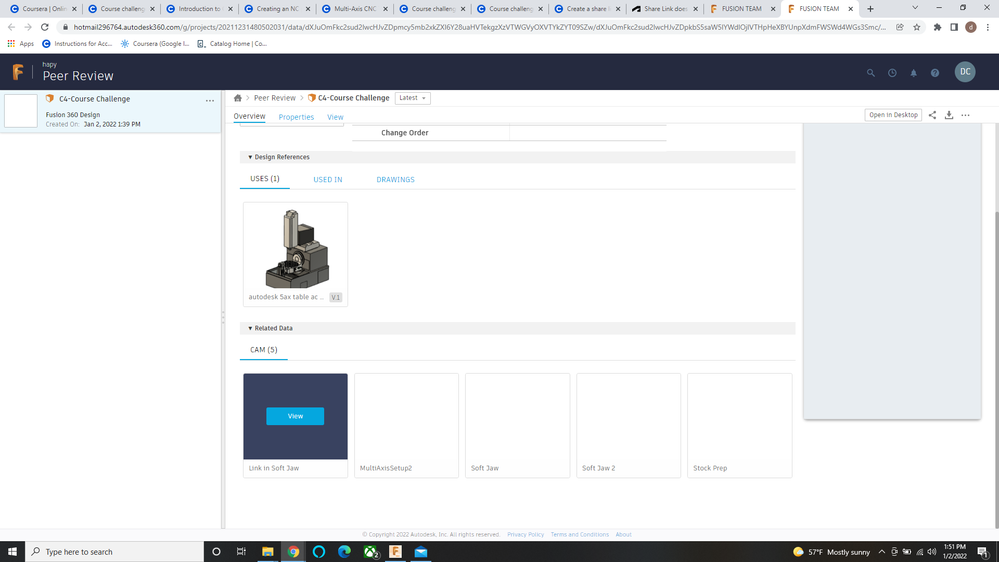
Task: Switch to the View tab
Action: tap(335, 117)
